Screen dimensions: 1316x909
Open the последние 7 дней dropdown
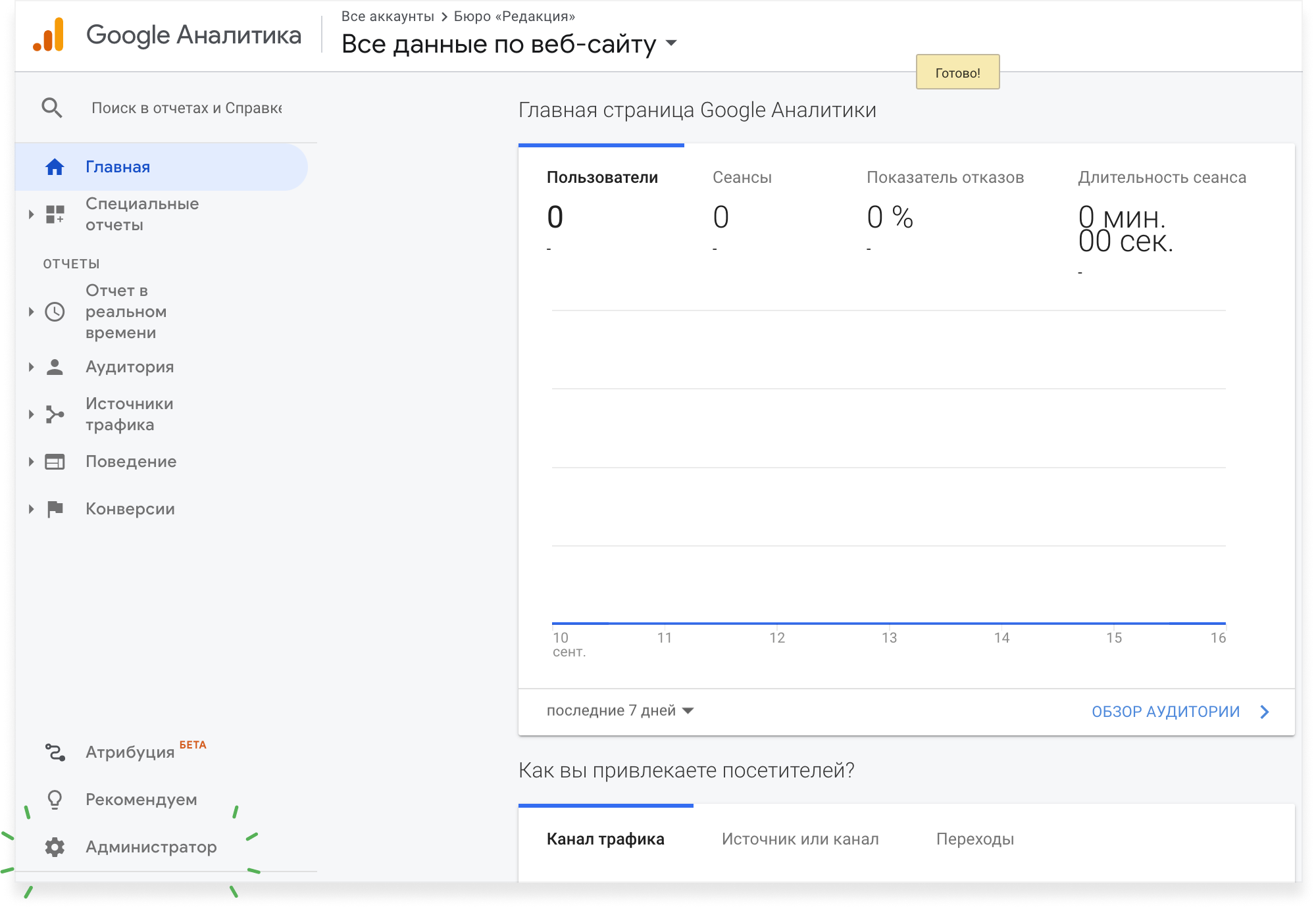620,711
